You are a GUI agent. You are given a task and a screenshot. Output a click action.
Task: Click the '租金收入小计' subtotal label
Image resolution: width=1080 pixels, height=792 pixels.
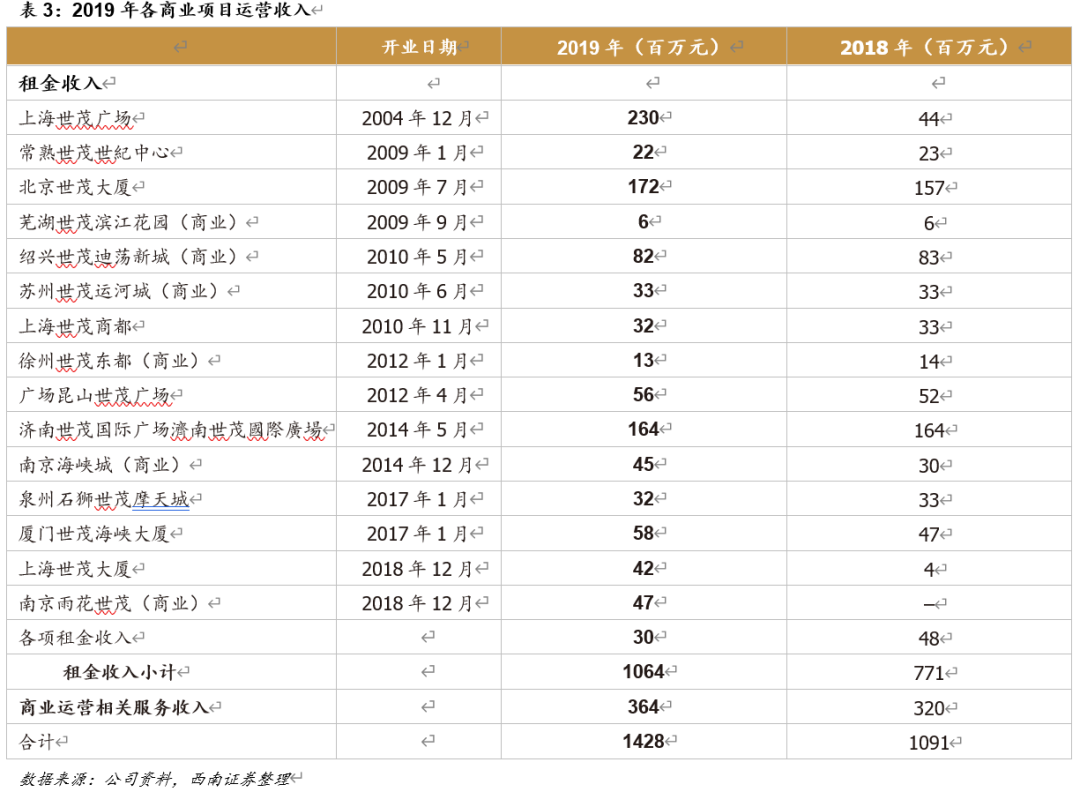point(121,672)
